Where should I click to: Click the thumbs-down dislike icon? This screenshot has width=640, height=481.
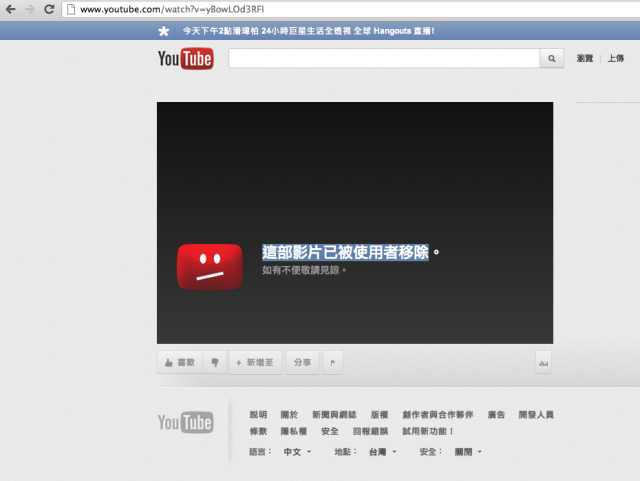(x=215, y=362)
